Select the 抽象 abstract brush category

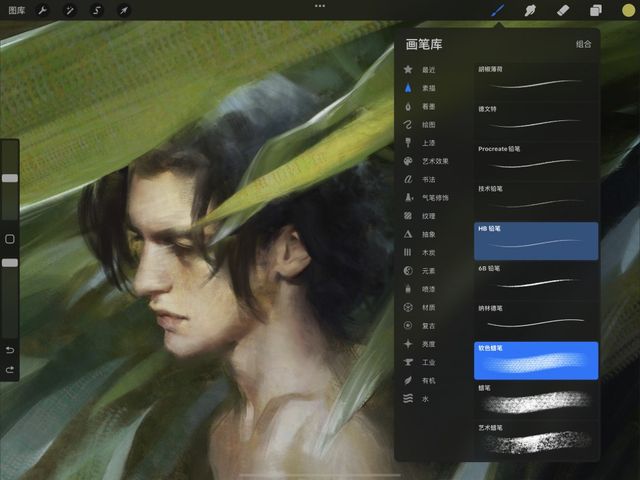point(420,234)
